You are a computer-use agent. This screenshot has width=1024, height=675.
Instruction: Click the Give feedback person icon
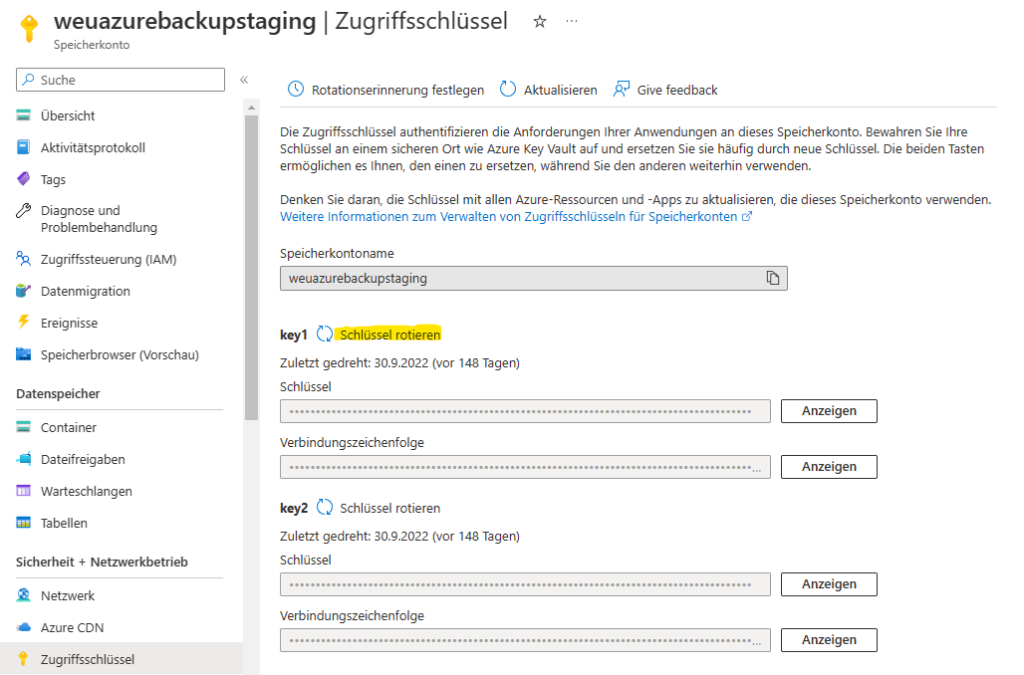click(x=621, y=89)
